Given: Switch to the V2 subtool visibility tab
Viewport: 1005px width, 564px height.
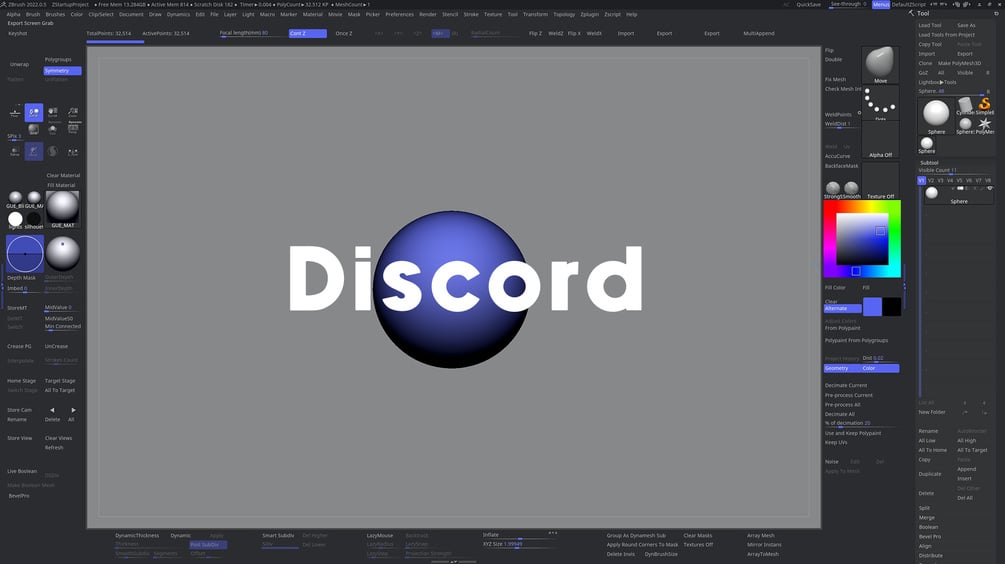Looking at the screenshot, I should point(931,181).
